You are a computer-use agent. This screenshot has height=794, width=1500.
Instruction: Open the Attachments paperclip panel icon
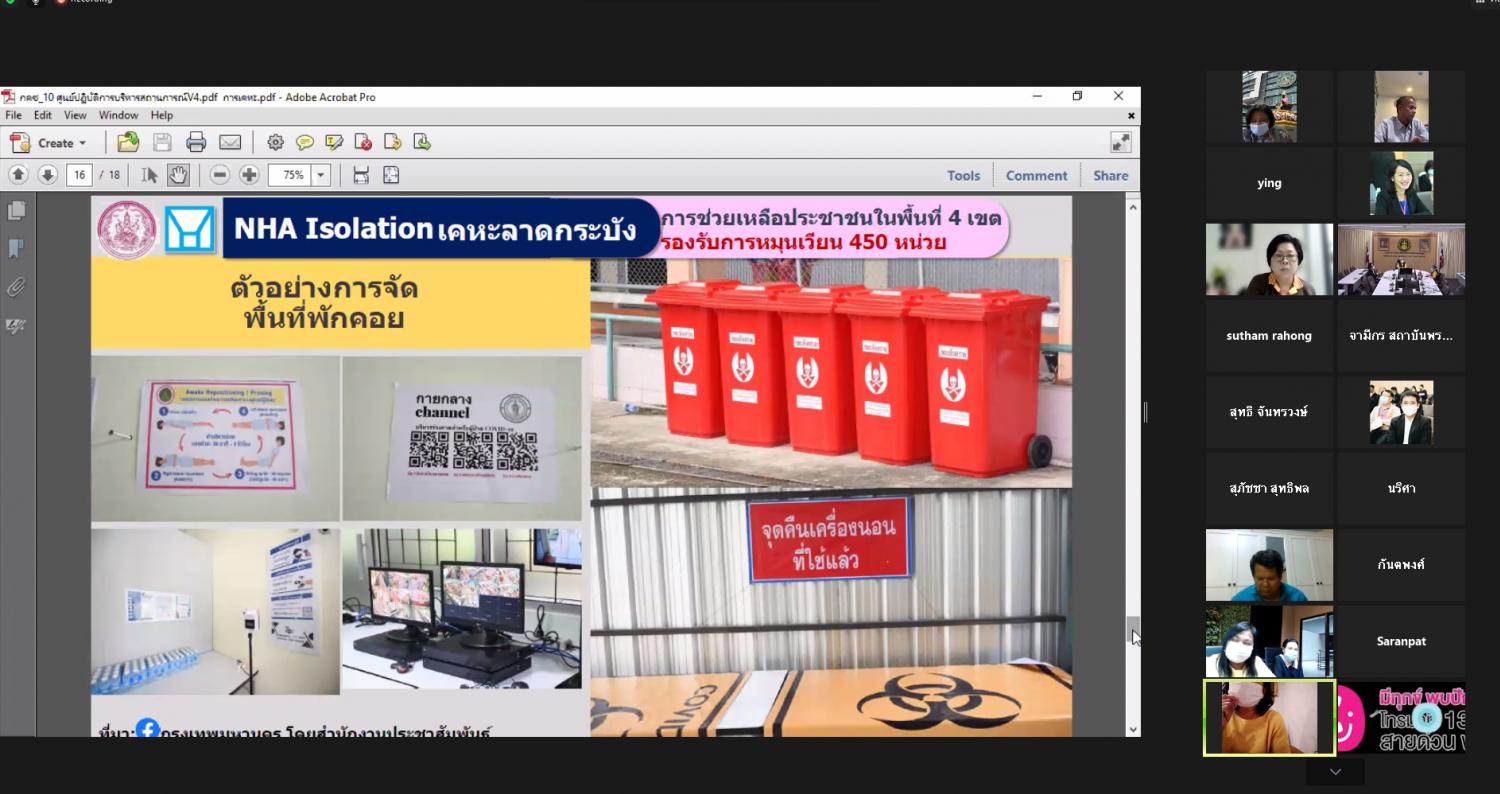(x=16, y=287)
